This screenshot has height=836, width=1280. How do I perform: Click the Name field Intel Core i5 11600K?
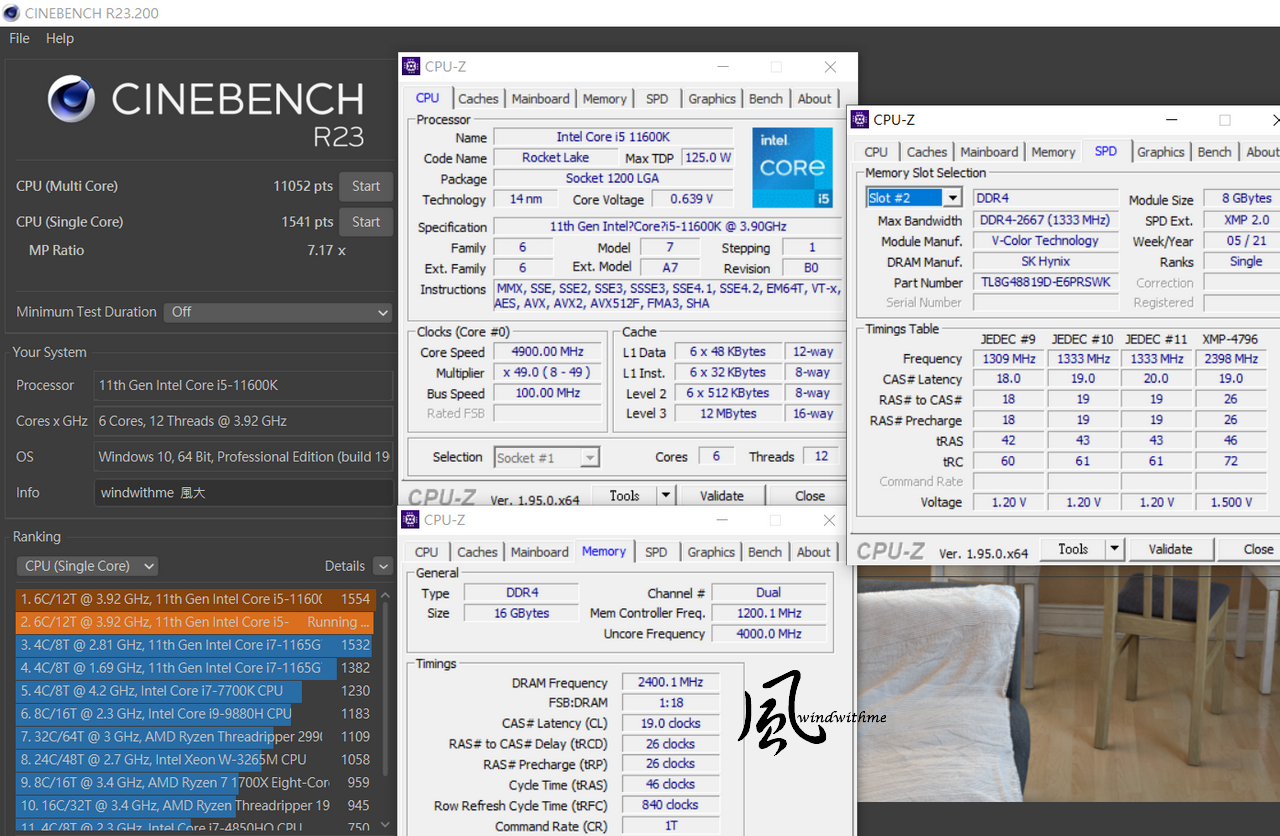coord(613,137)
